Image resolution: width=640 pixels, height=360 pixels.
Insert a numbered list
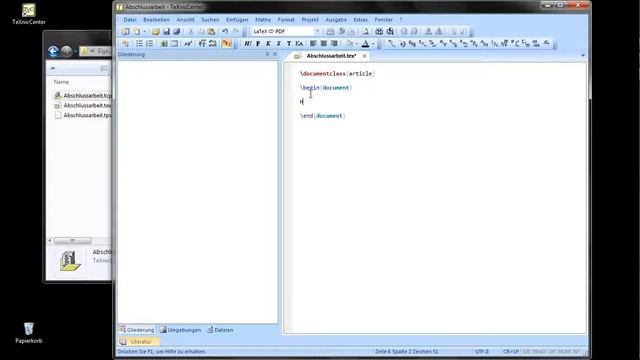tap(150, 43)
